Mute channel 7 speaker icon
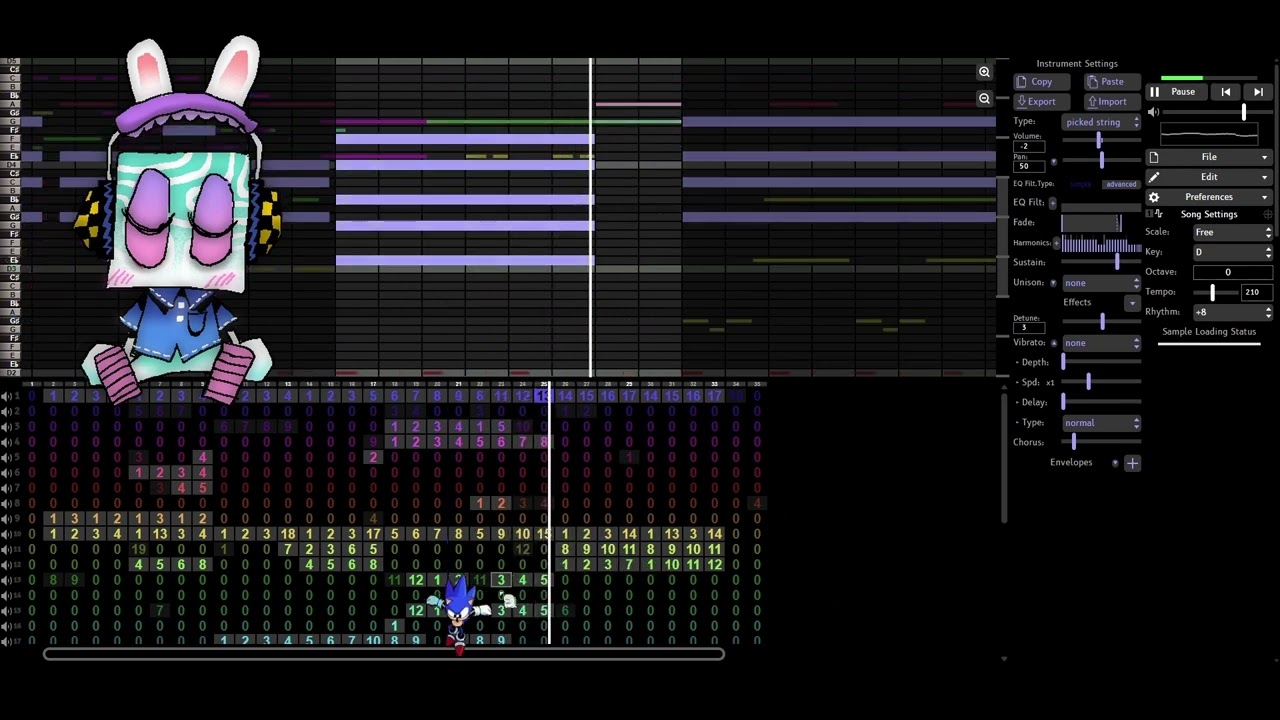 pyautogui.click(x=6, y=488)
